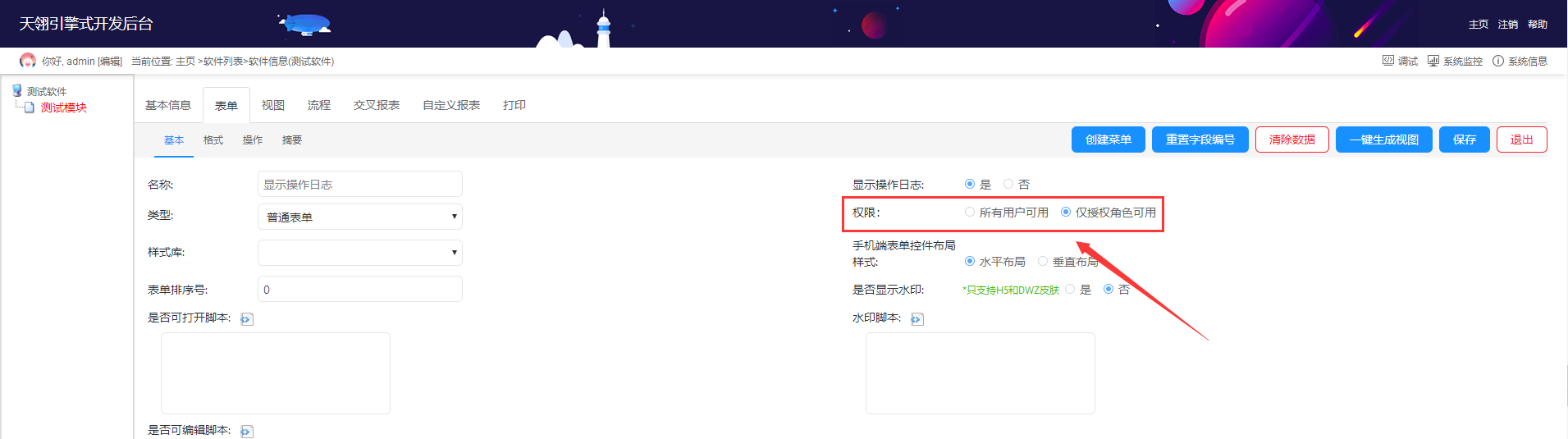This screenshot has height=439, width=1568.
Task: Open the script editor icon beside 水印脚本
Action: coord(917,319)
